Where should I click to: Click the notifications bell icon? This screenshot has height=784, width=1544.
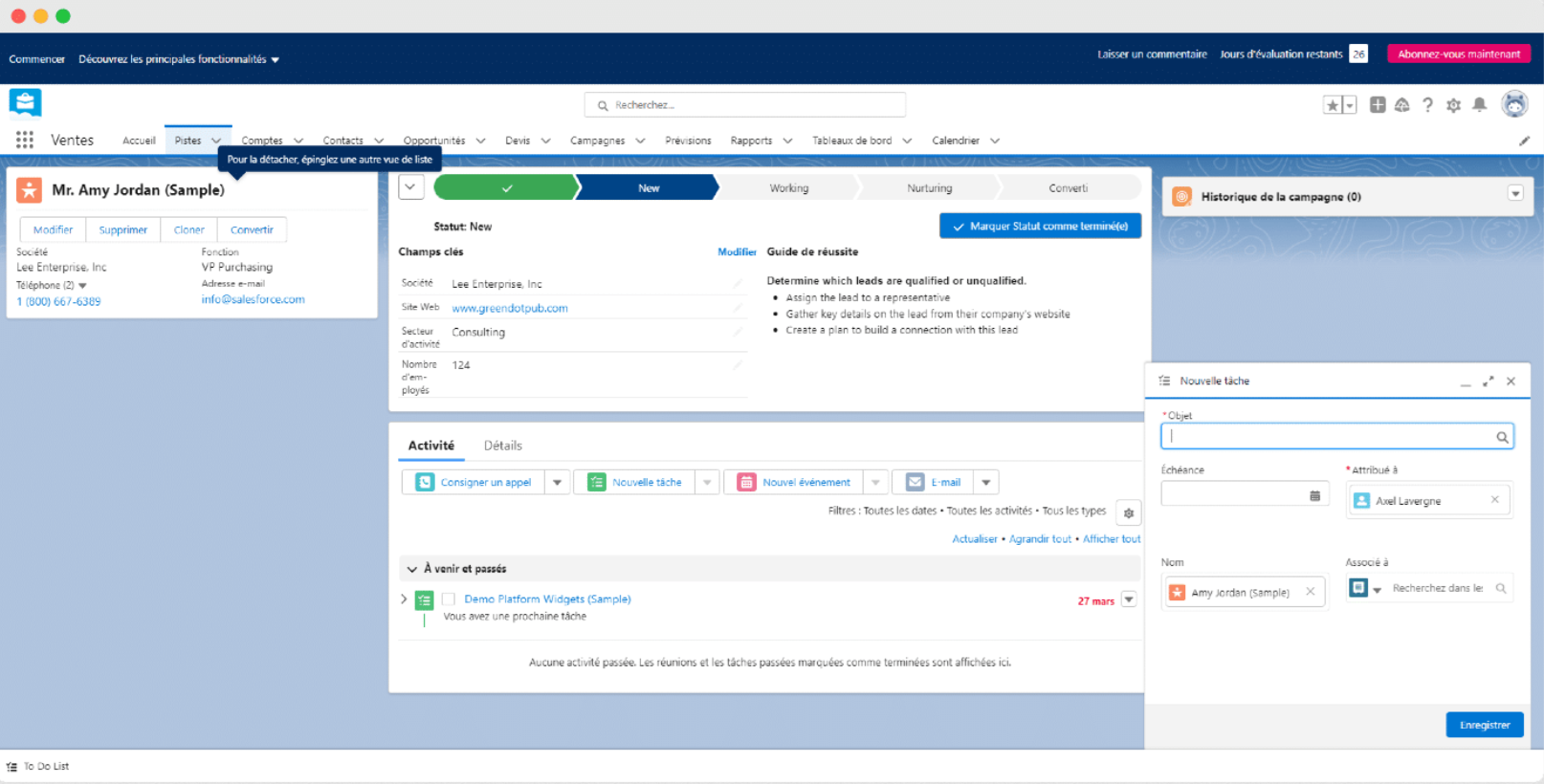(x=1479, y=105)
